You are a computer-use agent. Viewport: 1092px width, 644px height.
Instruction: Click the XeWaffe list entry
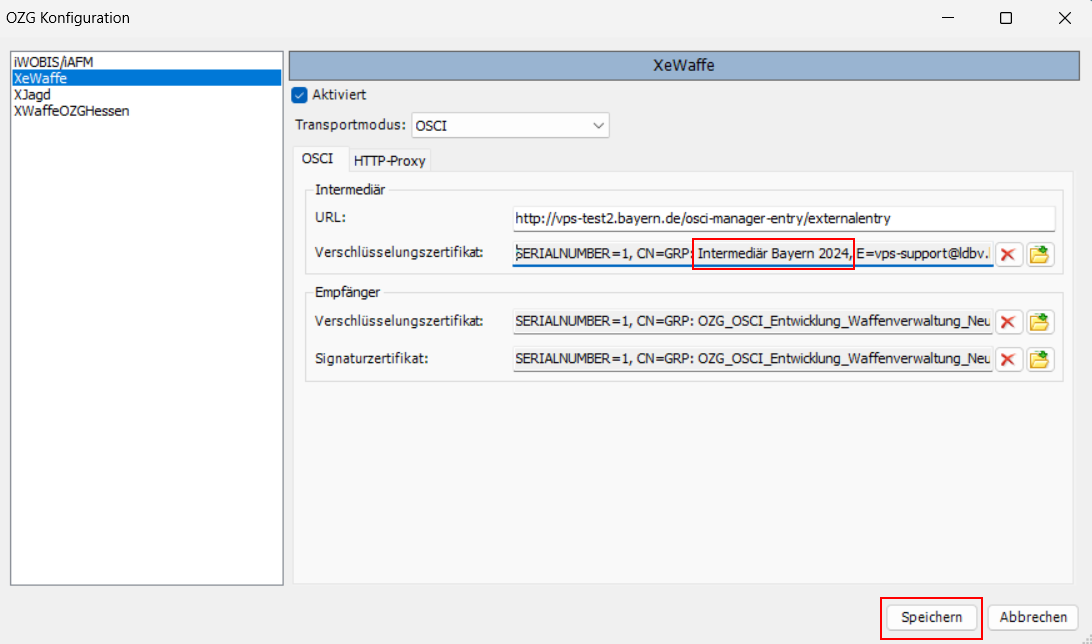click(x=40, y=78)
